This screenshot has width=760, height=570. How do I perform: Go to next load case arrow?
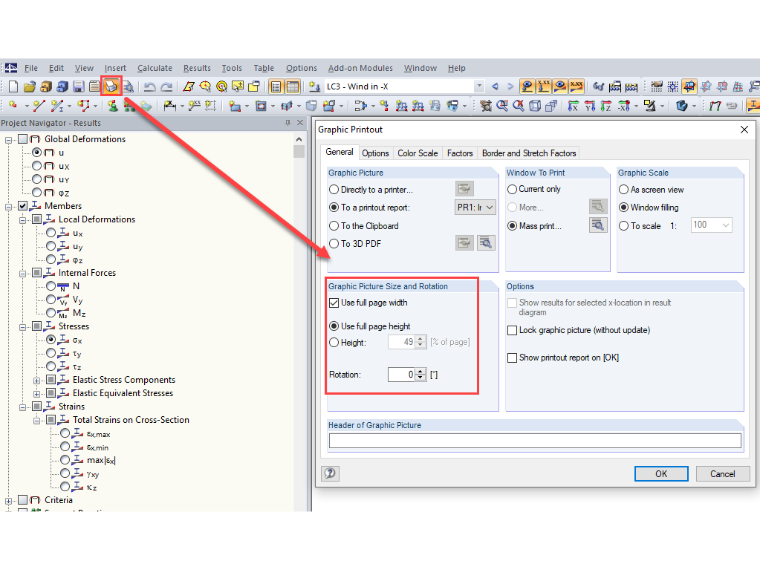click(510, 86)
